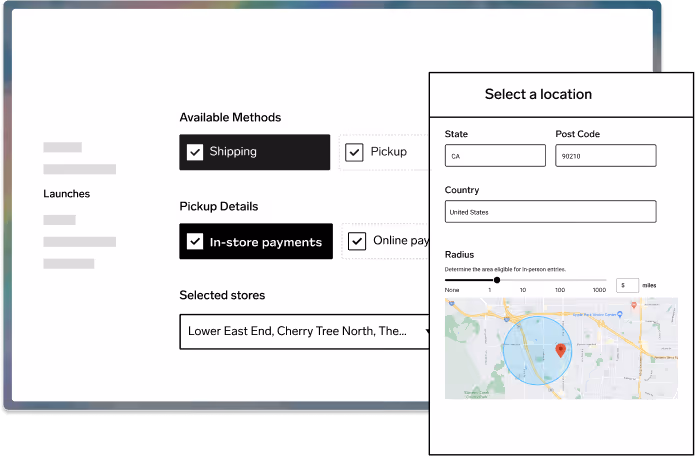This screenshot has height=456, width=695.
Task: Click the Radius description text
Action: click(x=505, y=269)
